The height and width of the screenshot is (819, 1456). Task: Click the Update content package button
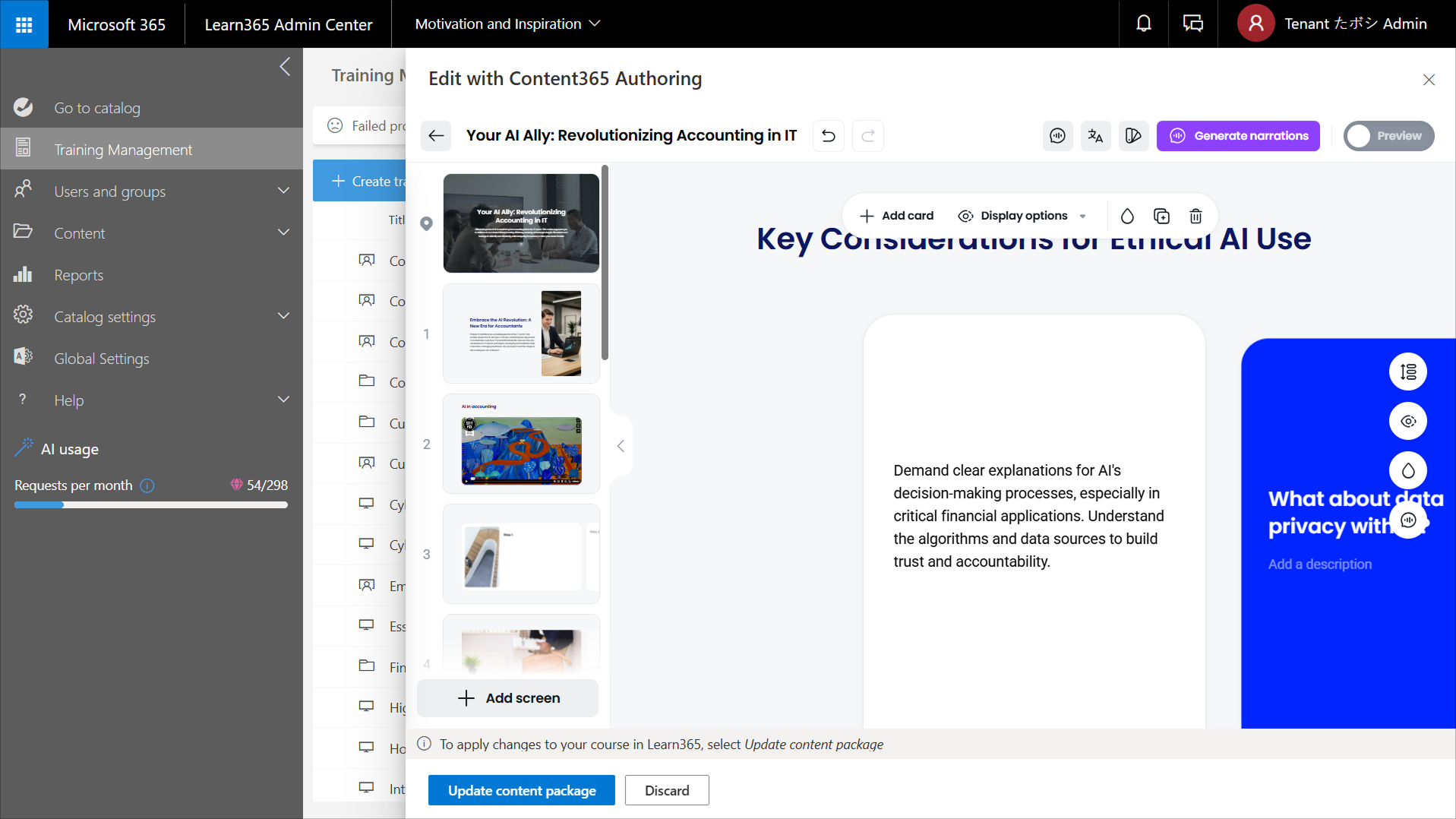click(521, 790)
